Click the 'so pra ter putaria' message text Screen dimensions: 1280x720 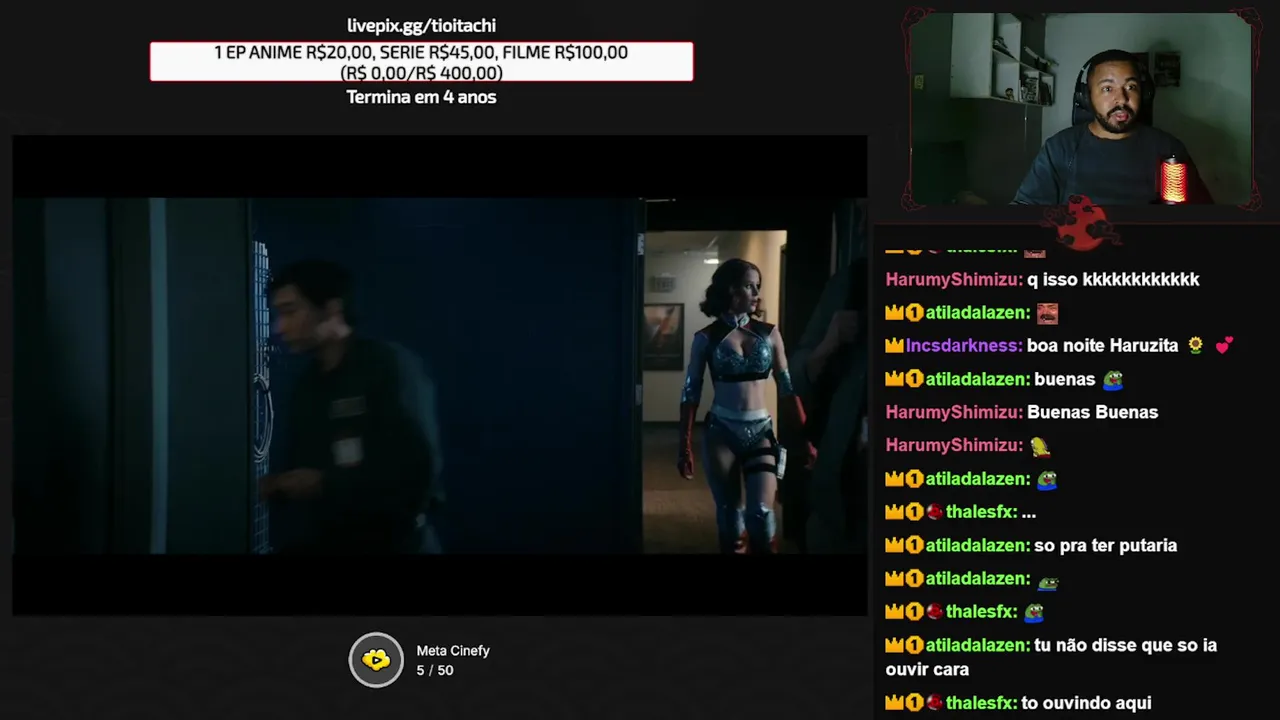point(1105,545)
